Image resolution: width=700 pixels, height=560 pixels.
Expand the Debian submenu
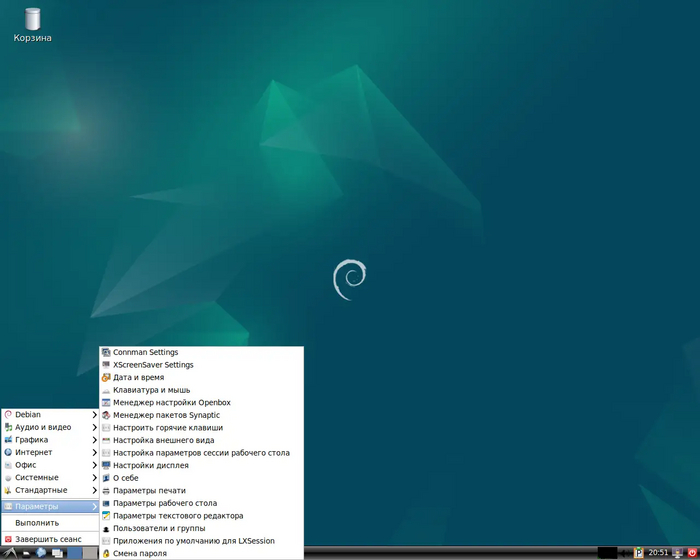(x=50, y=414)
